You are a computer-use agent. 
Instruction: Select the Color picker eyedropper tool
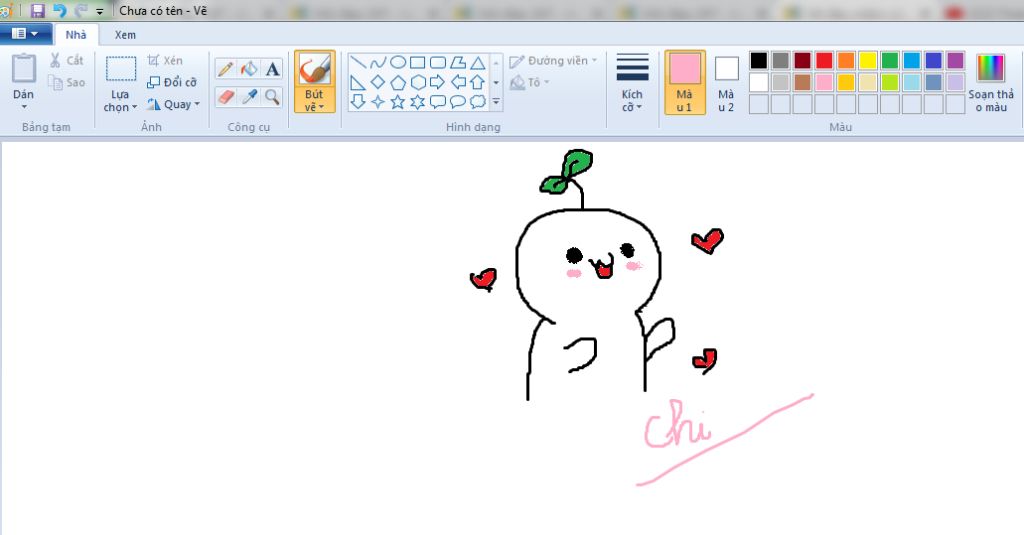(x=249, y=97)
